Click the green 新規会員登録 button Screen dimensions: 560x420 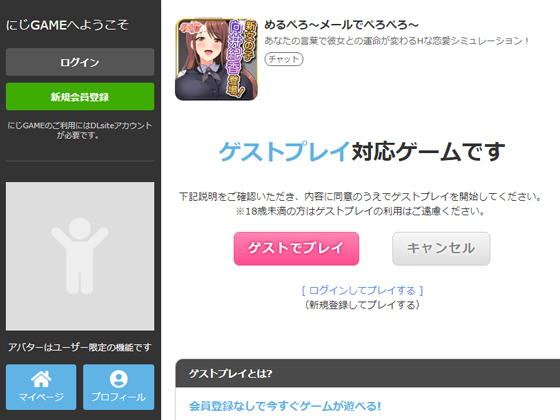click(x=80, y=96)
